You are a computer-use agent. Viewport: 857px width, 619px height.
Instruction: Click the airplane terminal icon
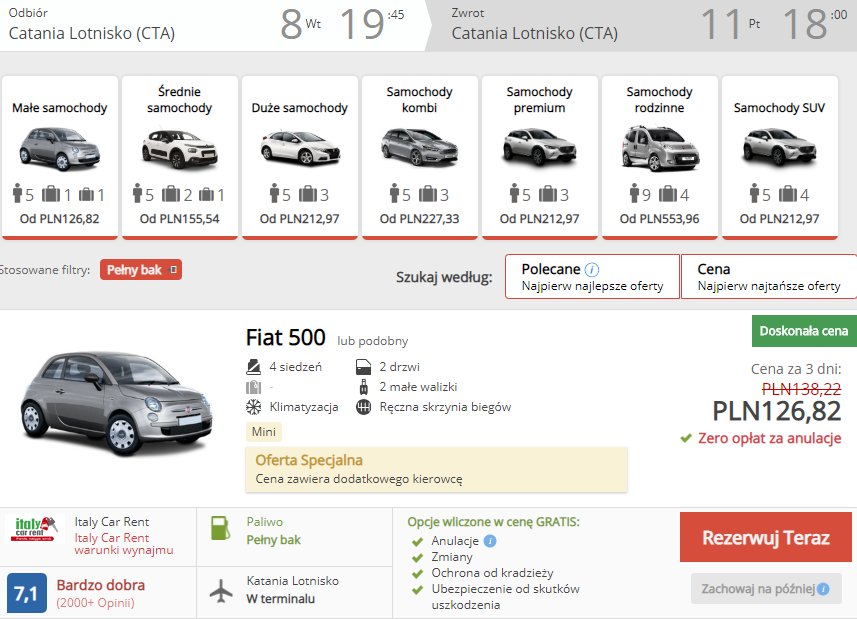(x=221, y=591)
